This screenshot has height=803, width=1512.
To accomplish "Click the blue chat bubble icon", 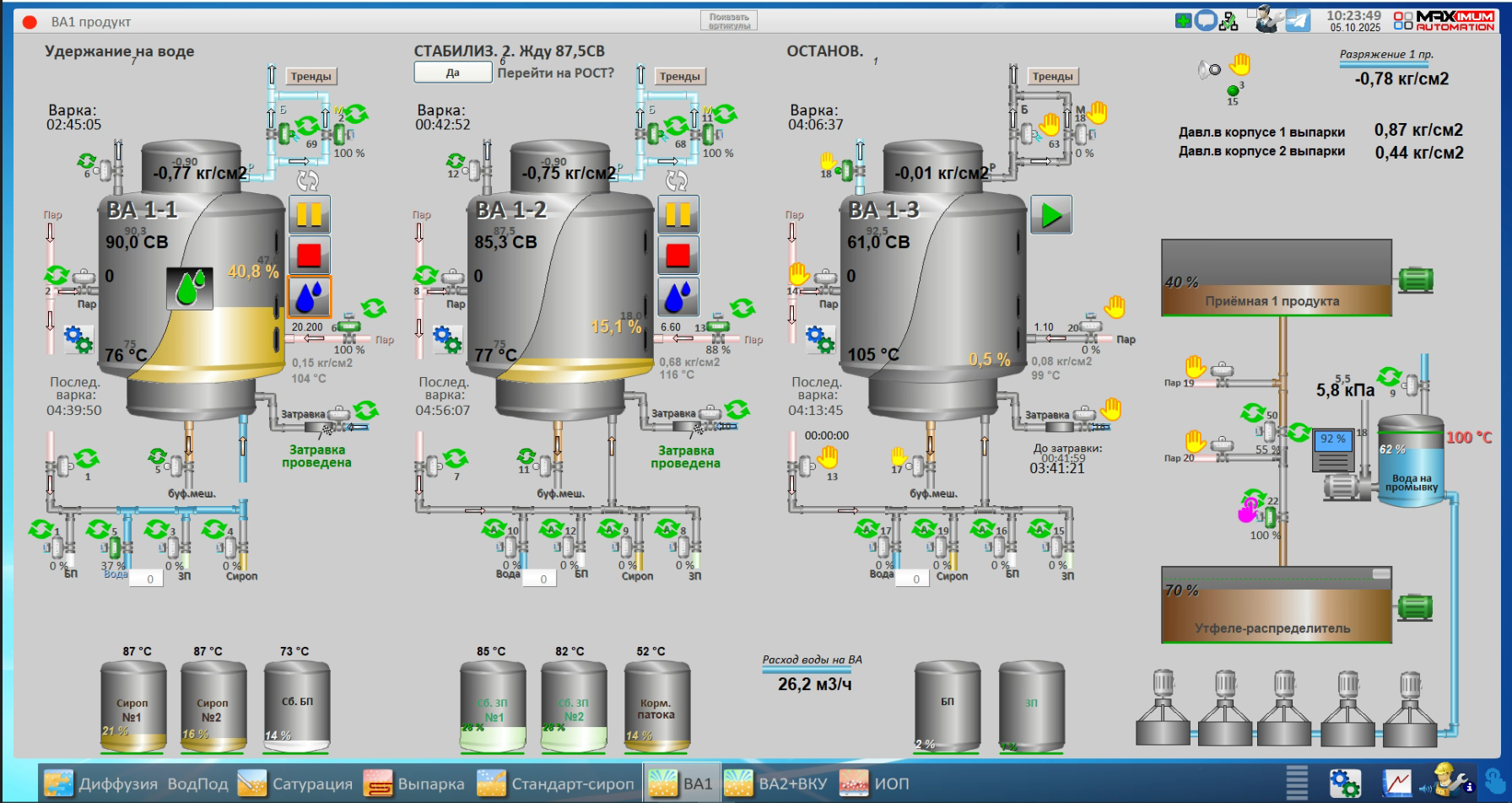I will (1206, 21).
